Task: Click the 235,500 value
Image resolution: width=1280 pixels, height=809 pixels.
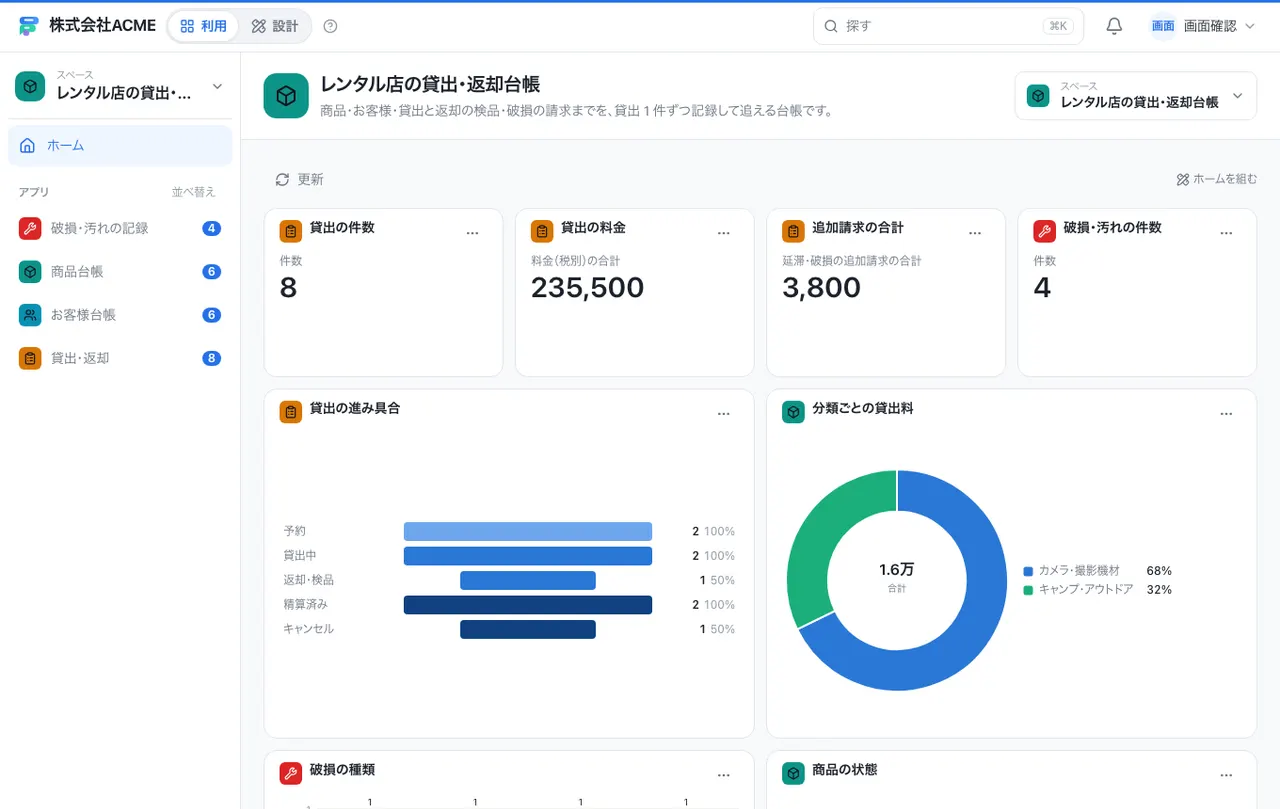Action: tap(587, 288)
